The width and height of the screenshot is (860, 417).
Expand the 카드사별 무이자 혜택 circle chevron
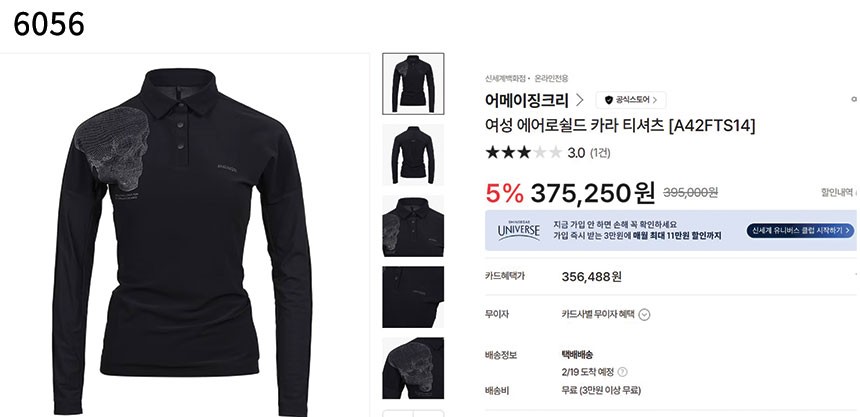pos(645,315)
